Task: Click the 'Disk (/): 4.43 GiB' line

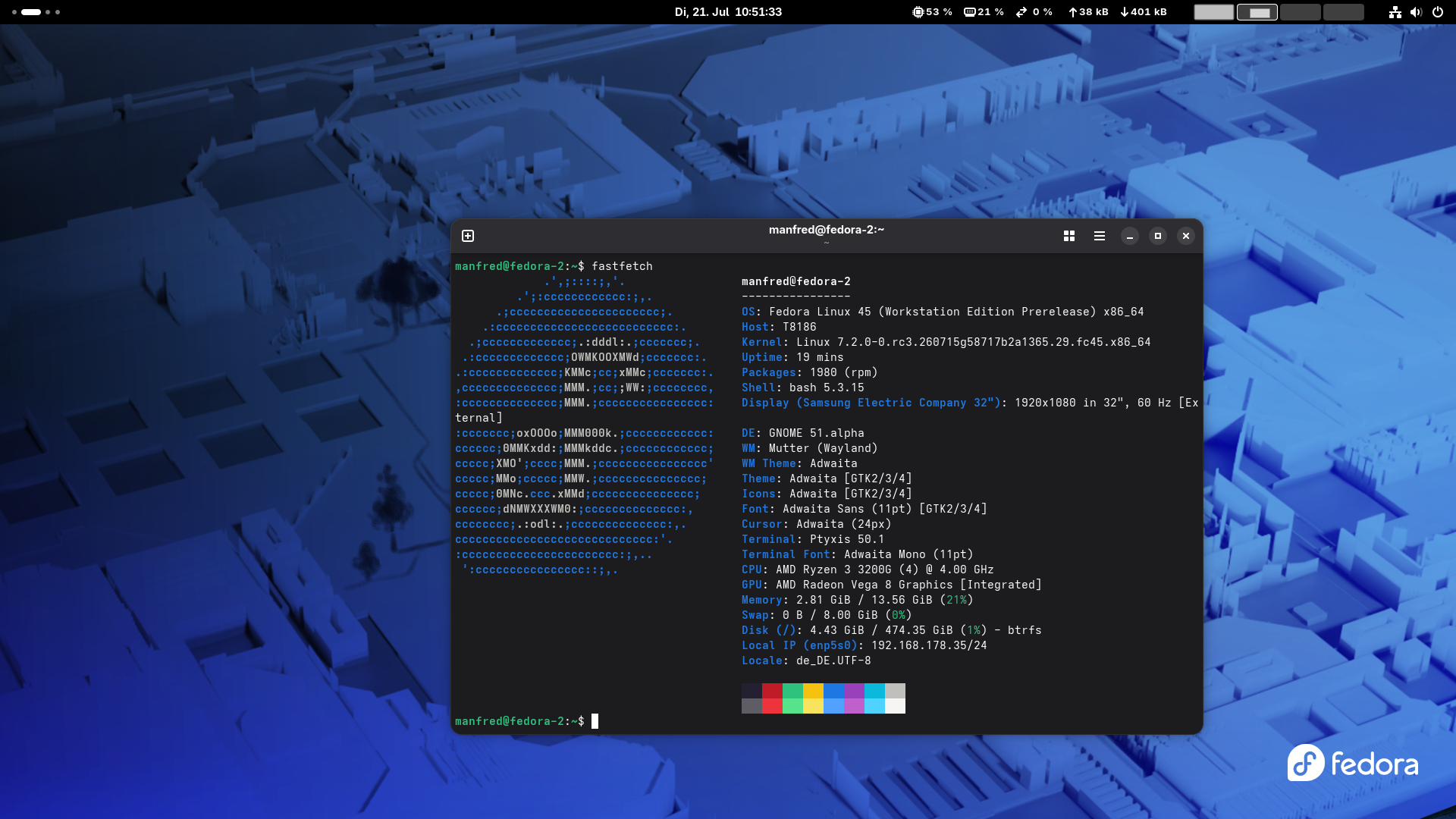Action: click(892, 630)
